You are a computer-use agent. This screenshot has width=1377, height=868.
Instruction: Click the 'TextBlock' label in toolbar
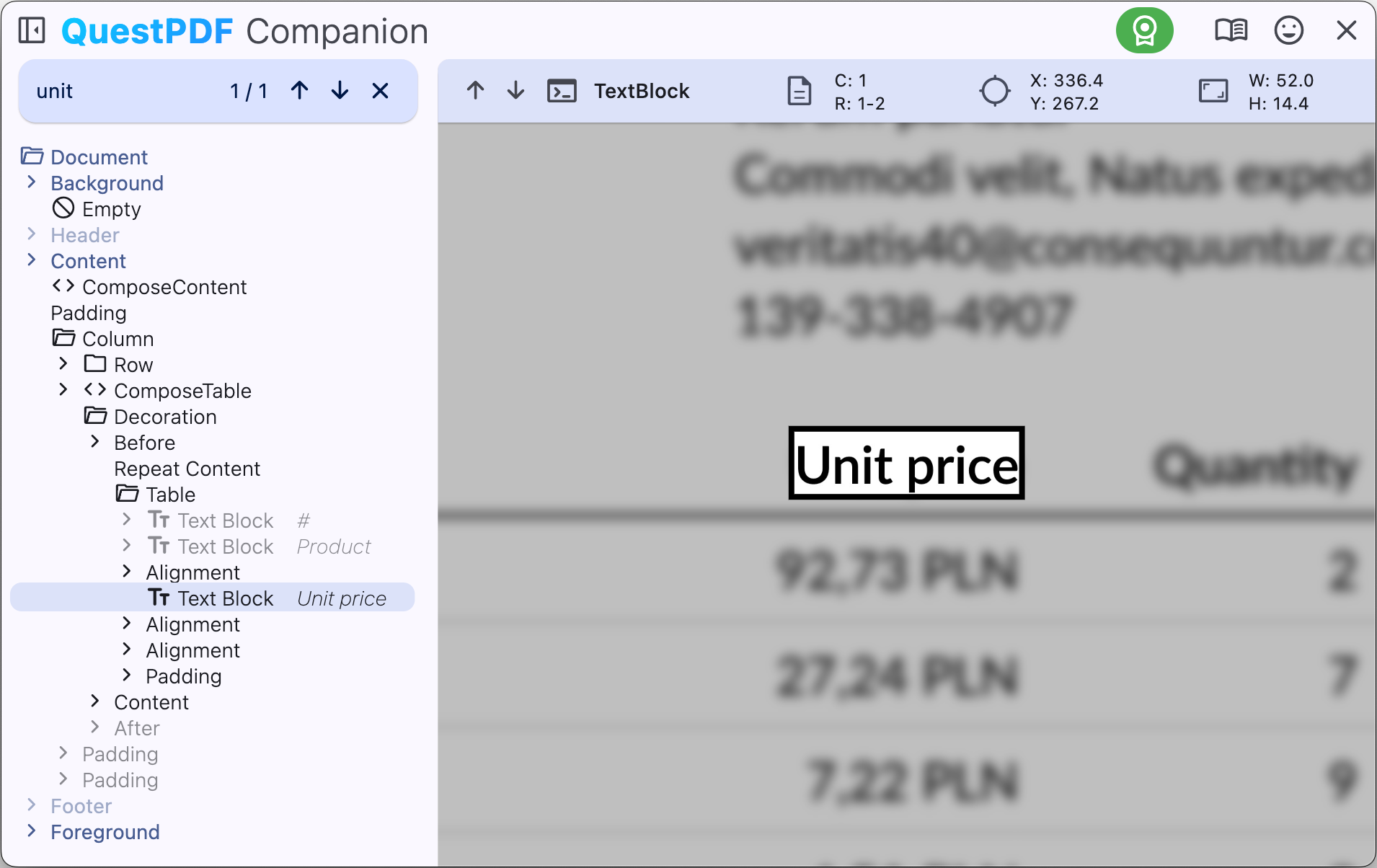pos(642,91)
